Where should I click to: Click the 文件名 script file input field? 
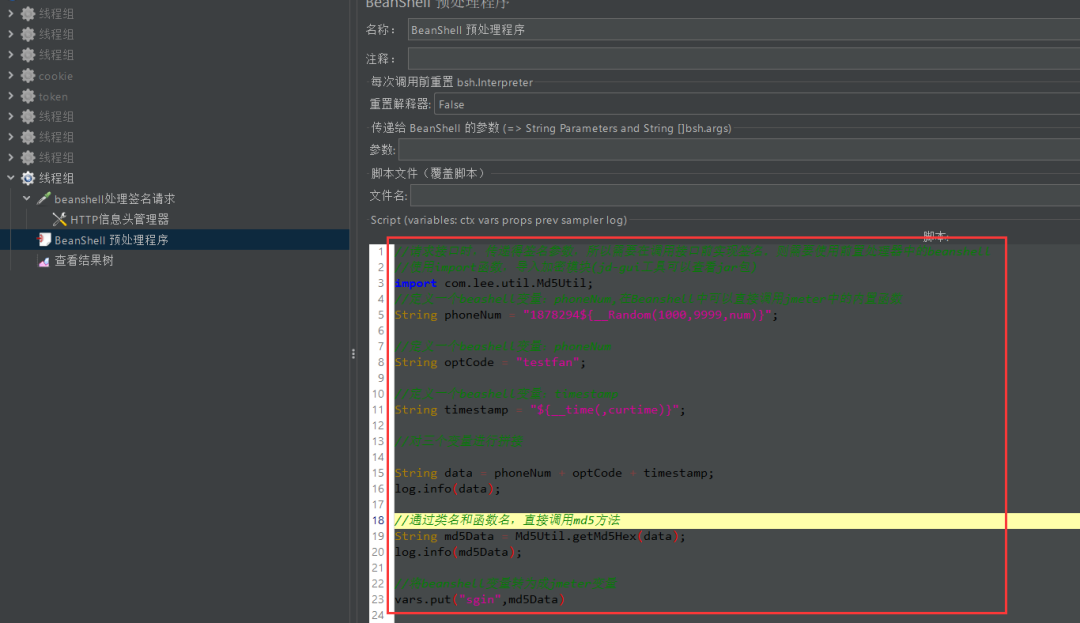[x=745, y=196]
